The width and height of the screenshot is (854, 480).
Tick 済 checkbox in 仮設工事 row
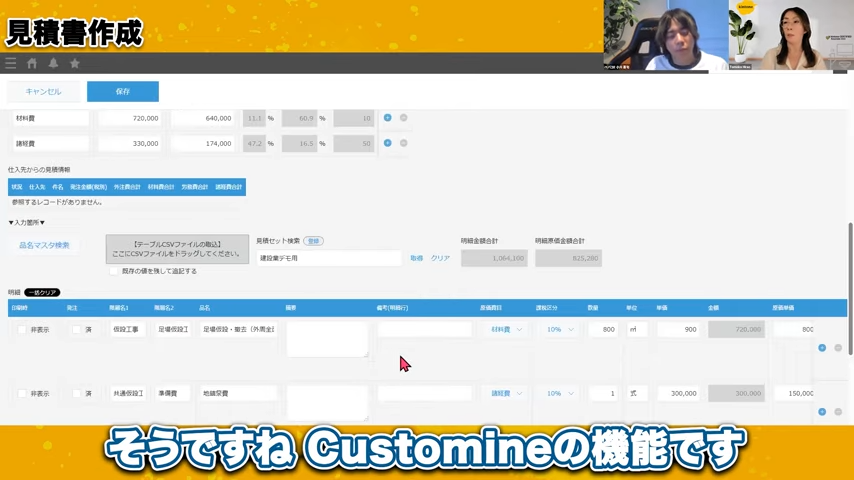click(x=76, y=330)
